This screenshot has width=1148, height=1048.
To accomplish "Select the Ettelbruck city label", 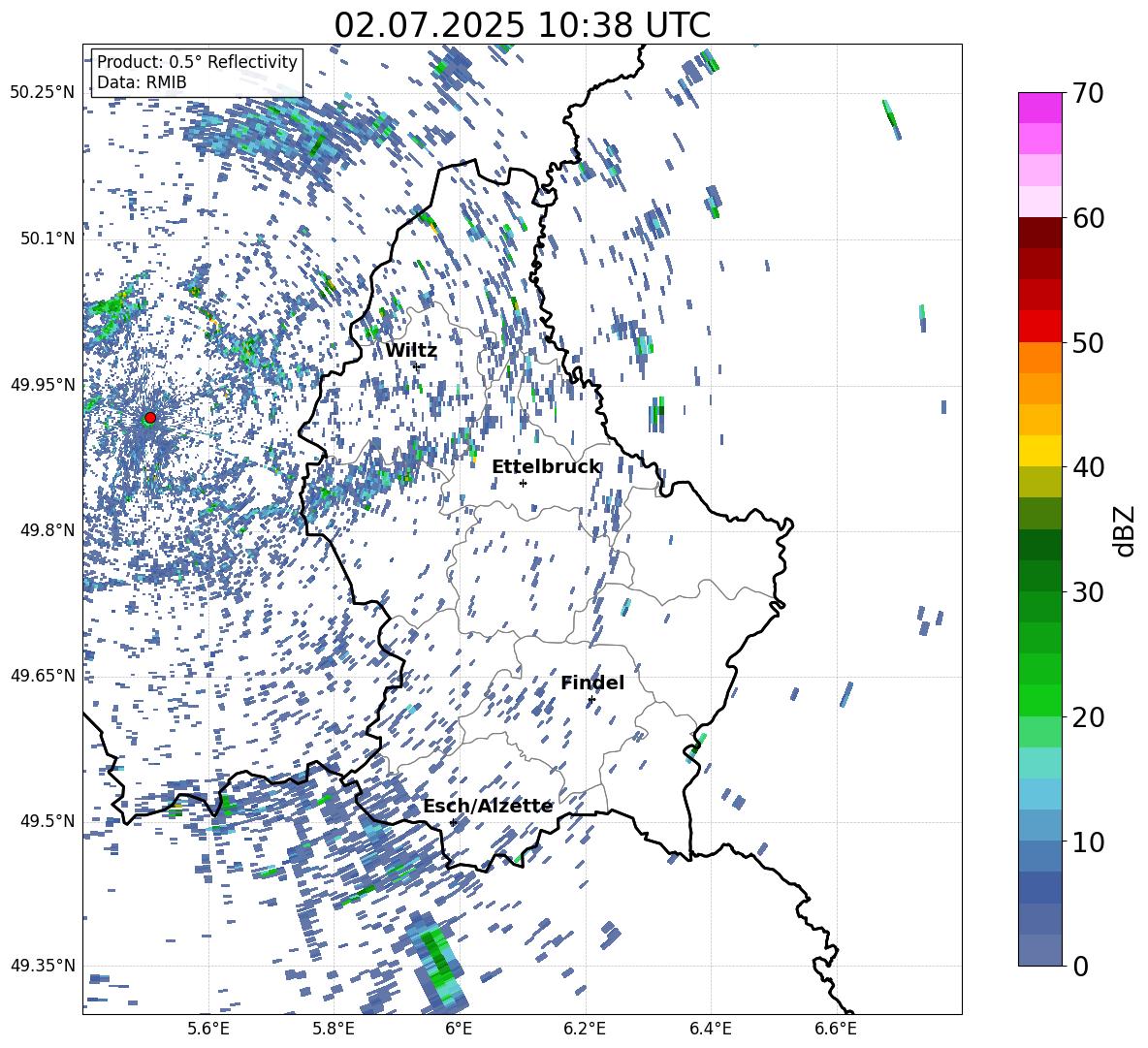I will click(546, 467).
